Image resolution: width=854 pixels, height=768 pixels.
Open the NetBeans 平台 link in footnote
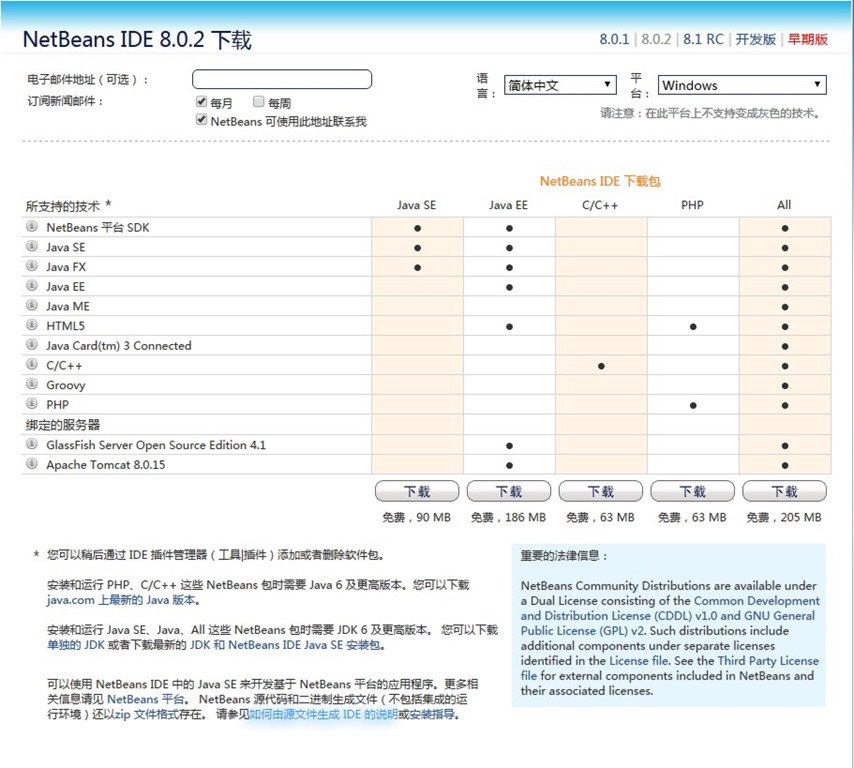[x=145, y=699]
